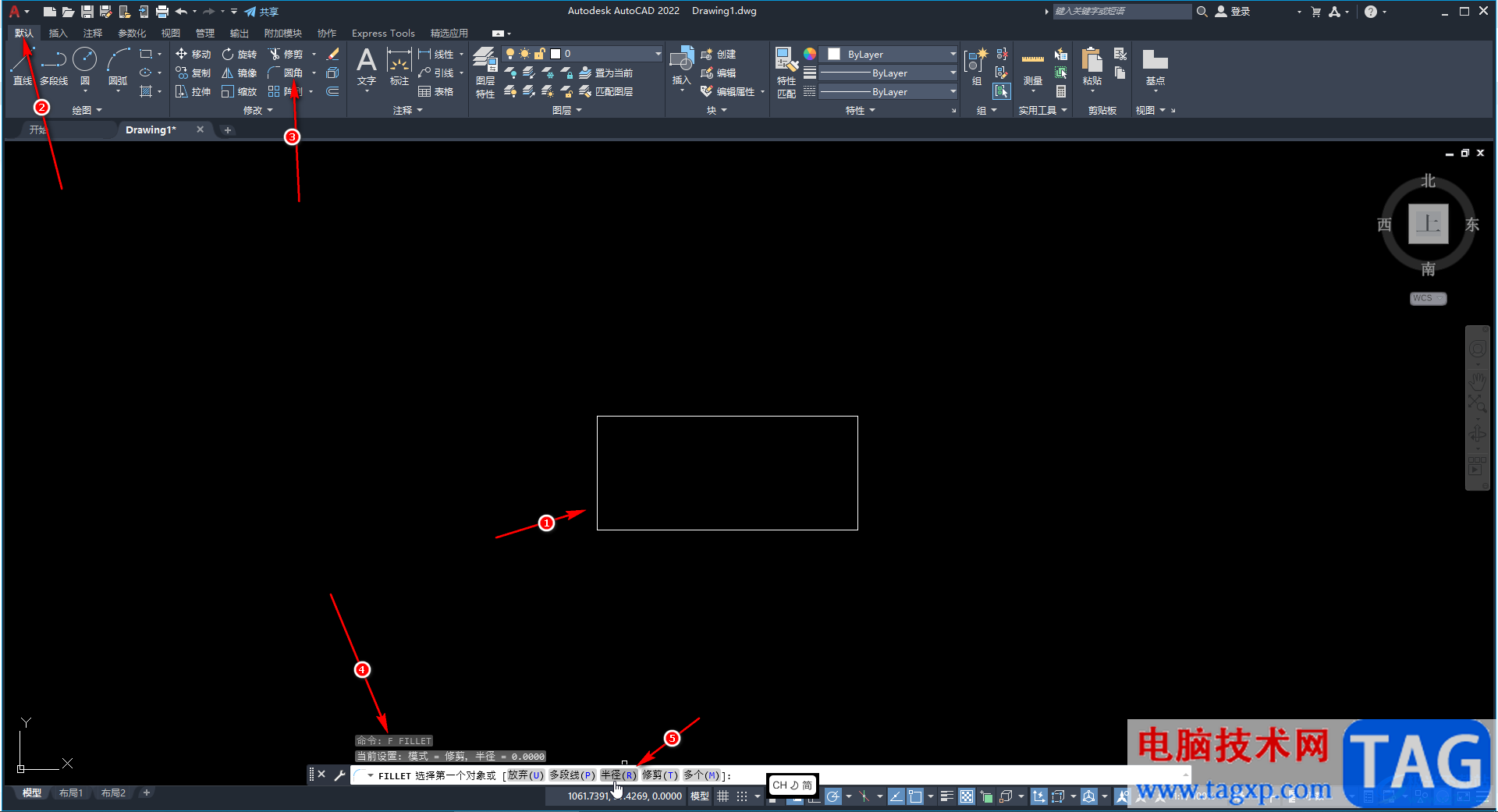
Task: Open the 插入 ribbon tab
Action: pos(58,33)
